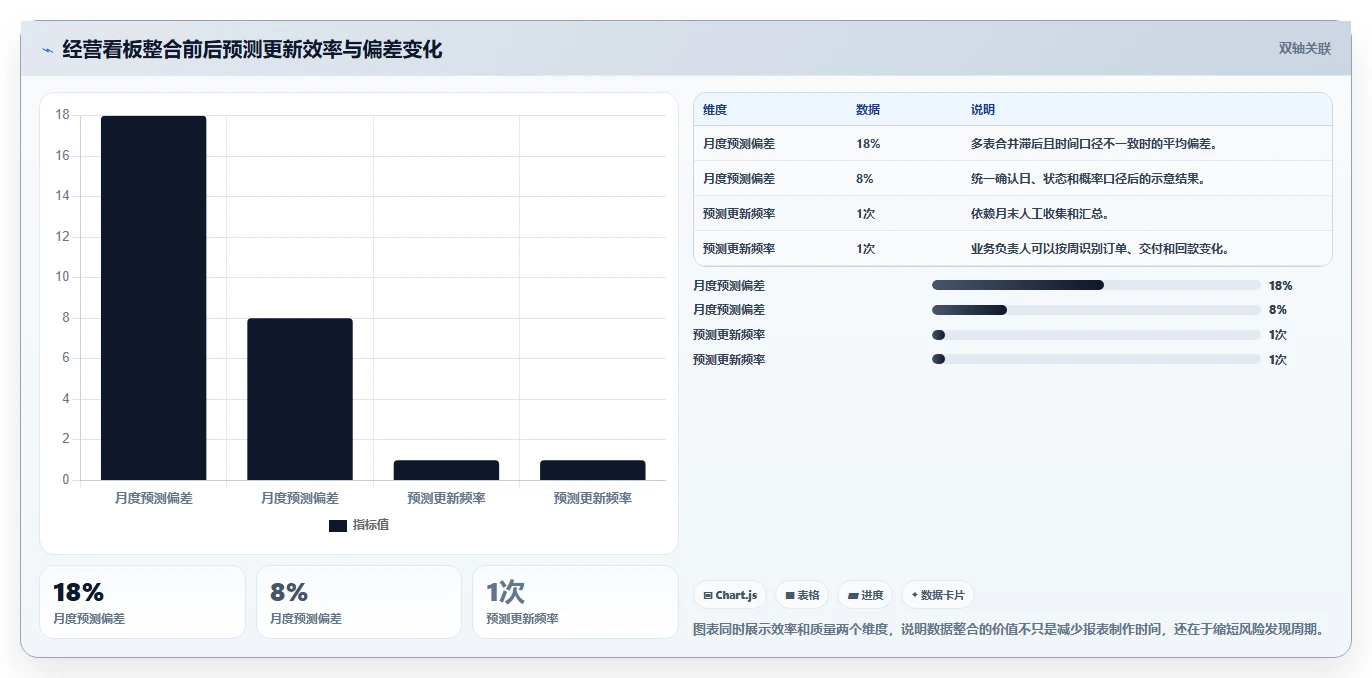Click the 维度 table column header

[x=715, y=110]
